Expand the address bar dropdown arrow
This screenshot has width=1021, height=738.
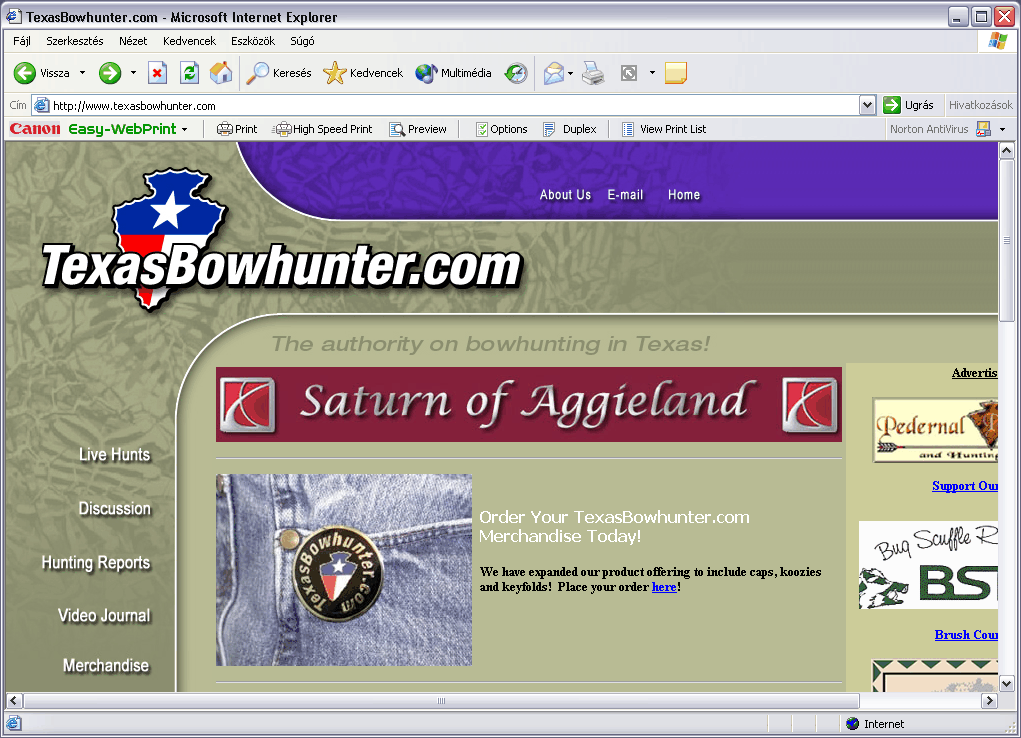pyautogui.click(x=867, y=105)
